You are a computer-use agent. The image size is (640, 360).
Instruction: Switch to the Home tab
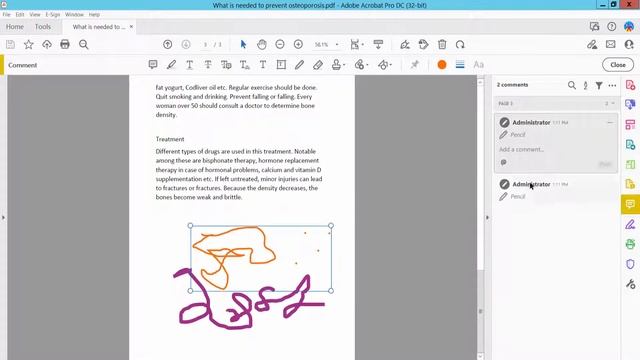[15, 27]
